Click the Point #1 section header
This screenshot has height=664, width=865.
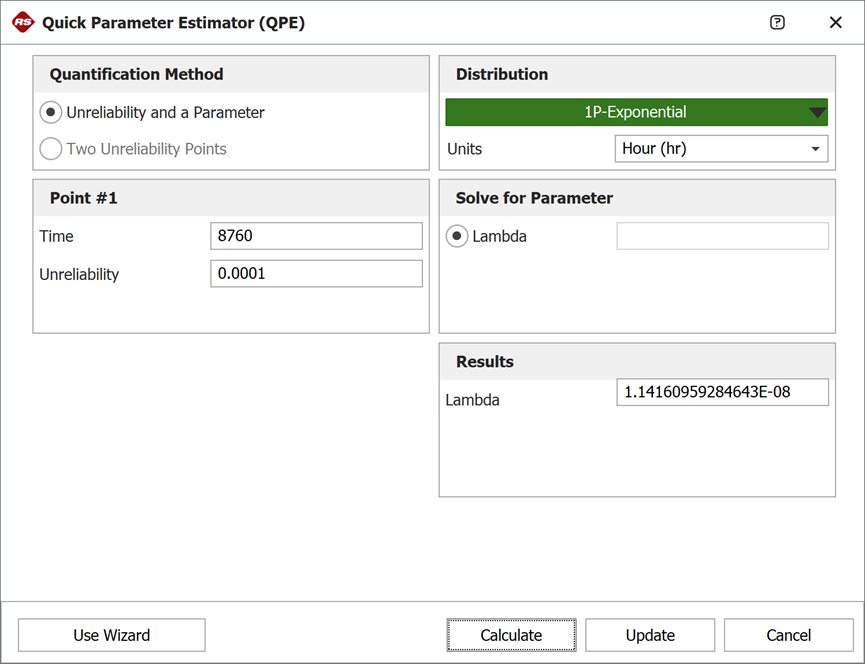[84, 198]
